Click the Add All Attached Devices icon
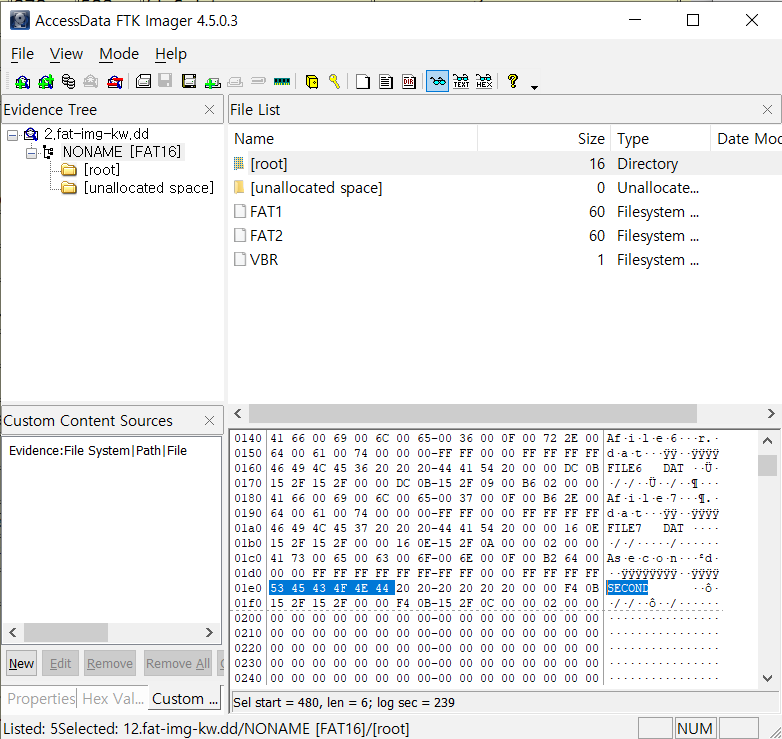The width and height of the screenshot is (782, 739). pyautogui.click(x=45, y=81)
